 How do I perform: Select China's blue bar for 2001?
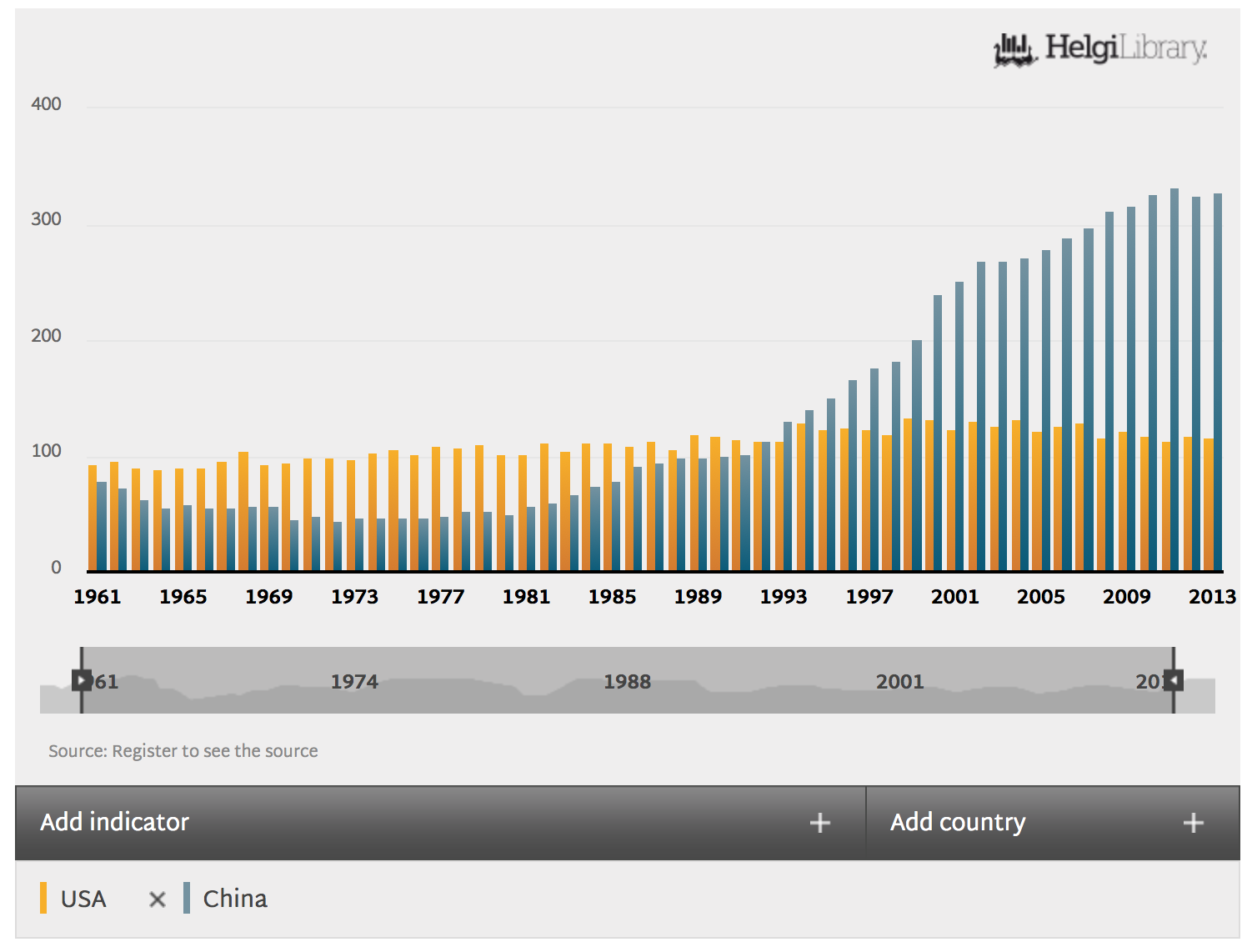point(959,426)
